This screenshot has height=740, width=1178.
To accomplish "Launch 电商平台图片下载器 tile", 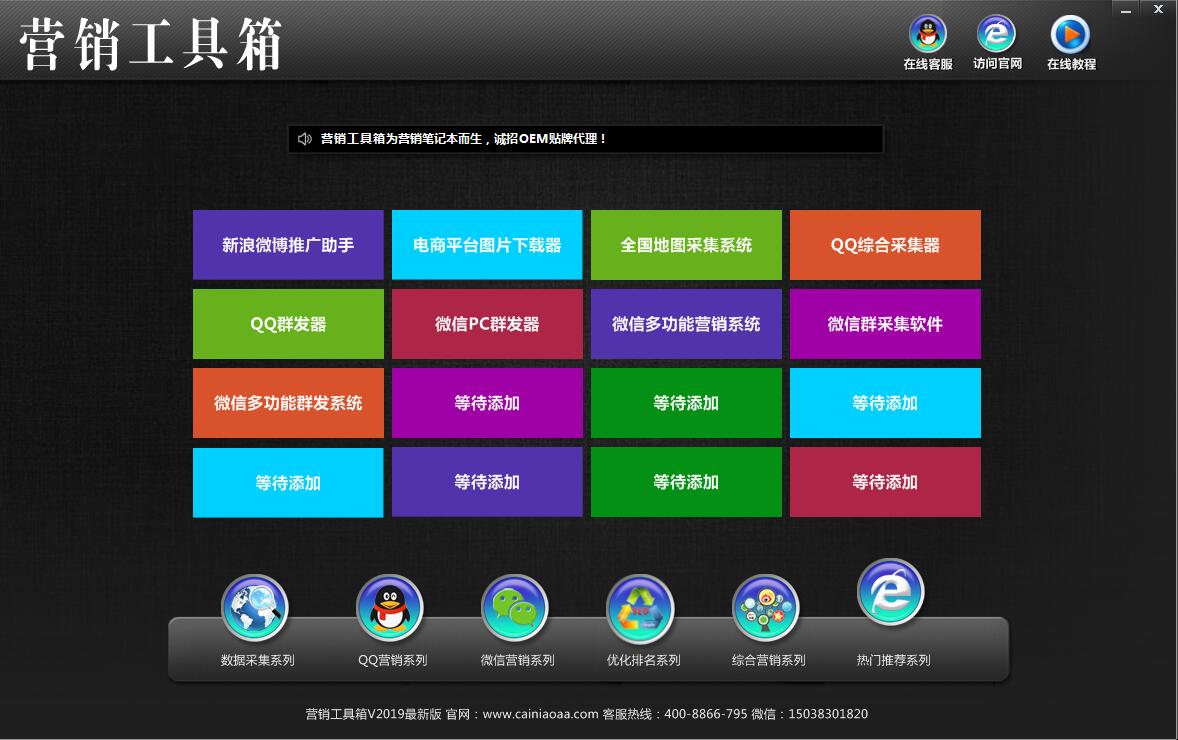I will [488, 245].
